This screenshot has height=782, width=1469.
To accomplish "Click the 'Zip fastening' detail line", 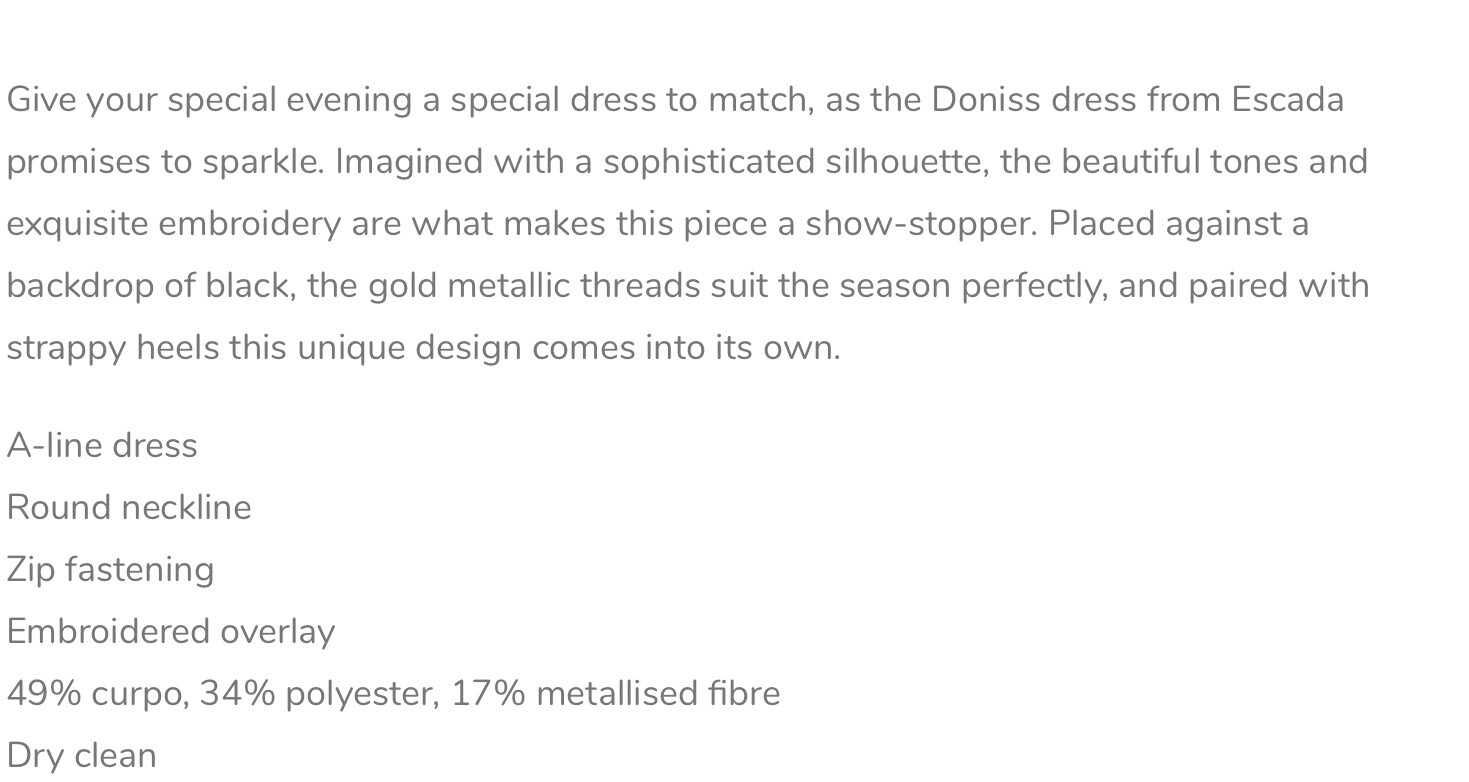I will click(x=110, y=570).
